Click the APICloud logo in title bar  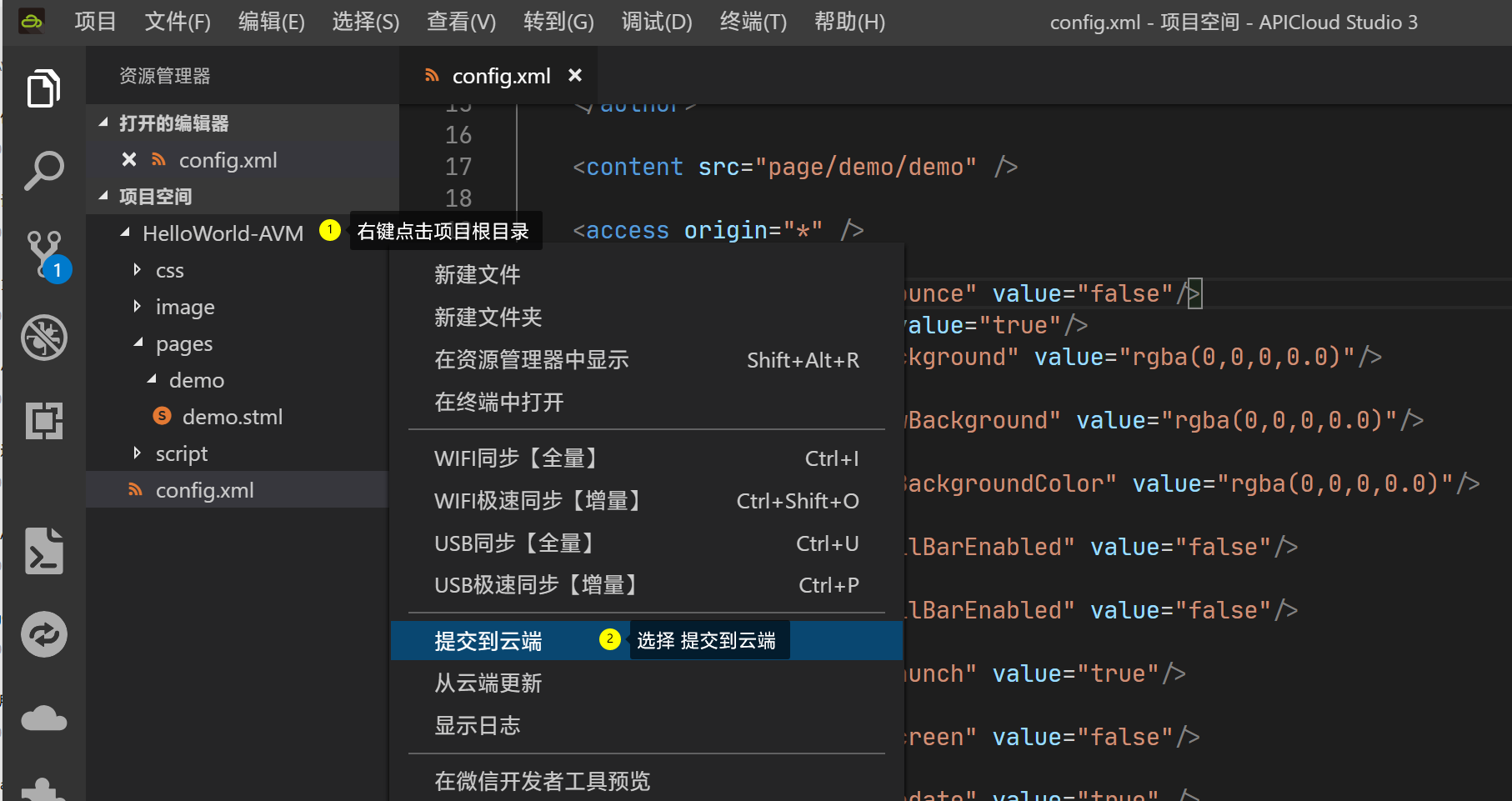32,22
